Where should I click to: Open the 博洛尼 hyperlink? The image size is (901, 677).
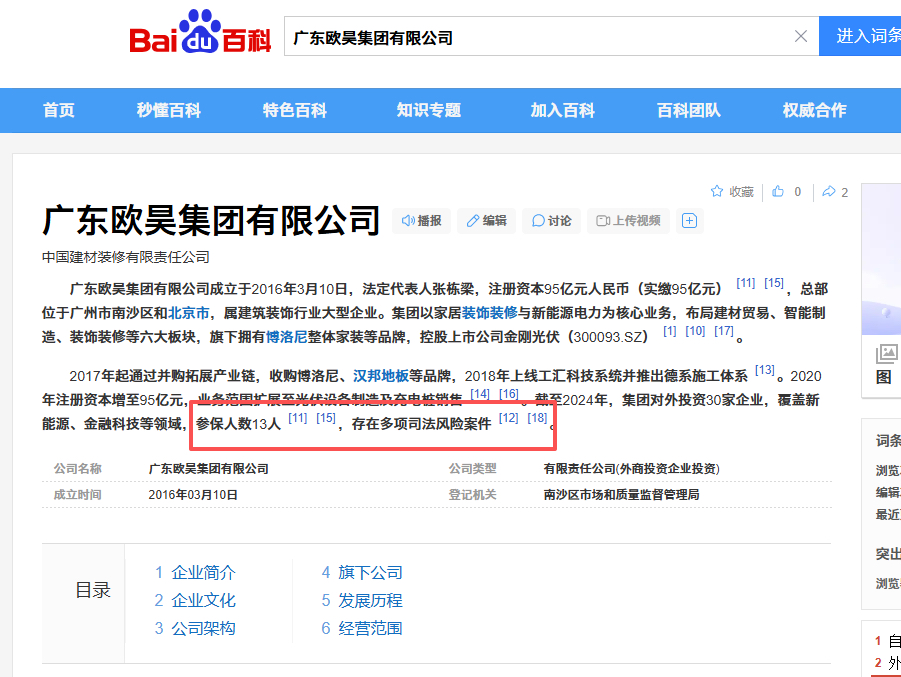286,337
